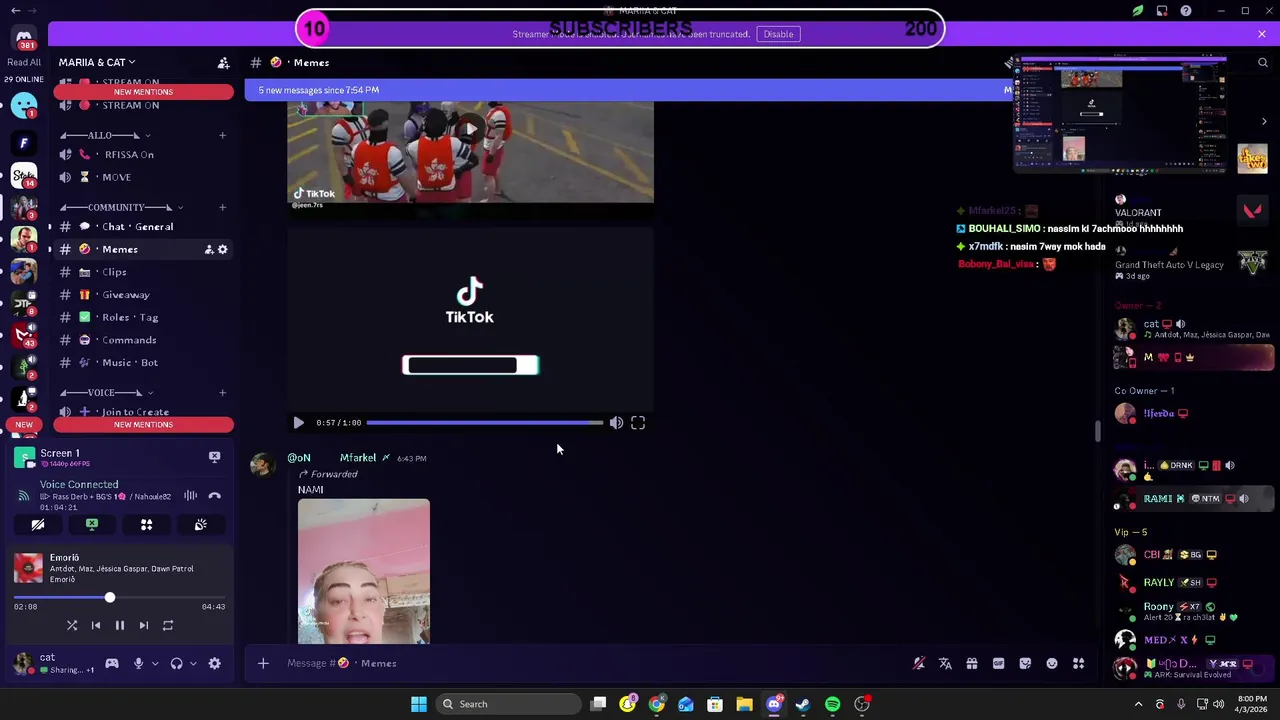Click invite people icon beside MARIIA & CAT
Viewport: 1280px width, 720px height.
pos(223,62)
